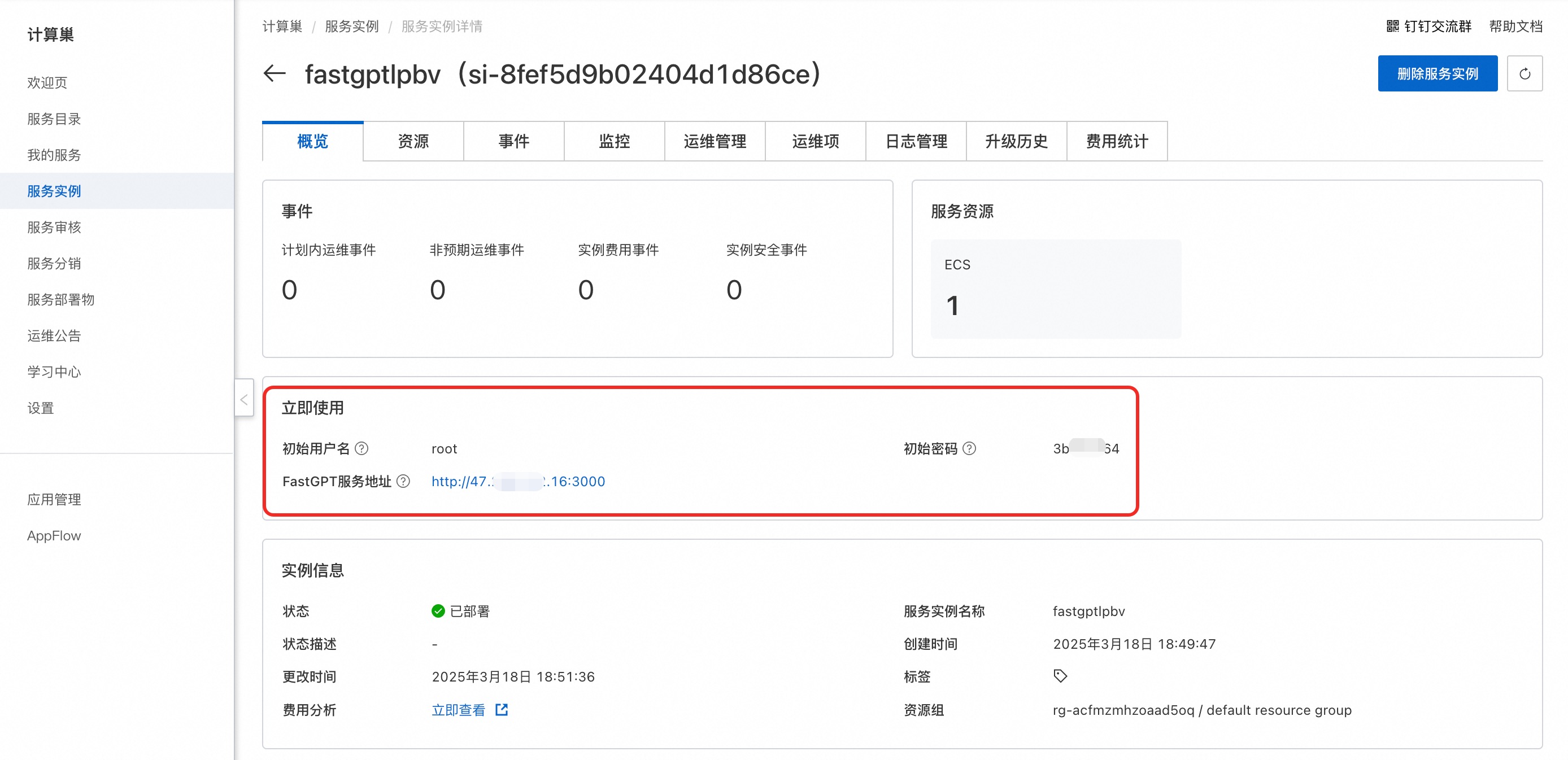
Task: Click the resource group value rg-acfmzmhzoaad5oq
Action: coord(1123,710)
